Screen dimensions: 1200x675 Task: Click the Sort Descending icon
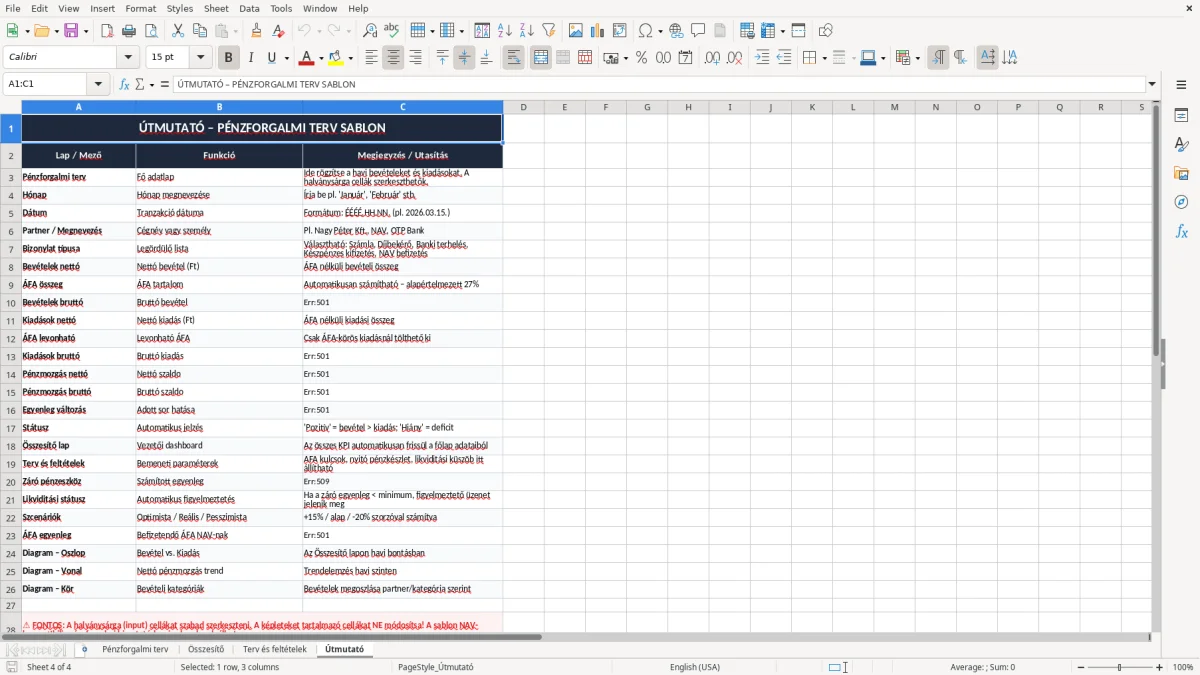pyautogui.click(x=527, y=31)
